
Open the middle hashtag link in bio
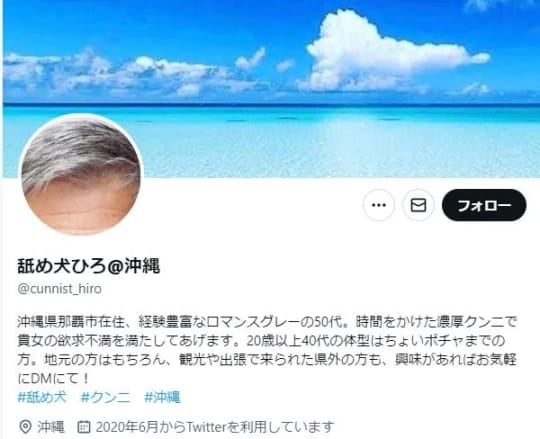[105, 397]
